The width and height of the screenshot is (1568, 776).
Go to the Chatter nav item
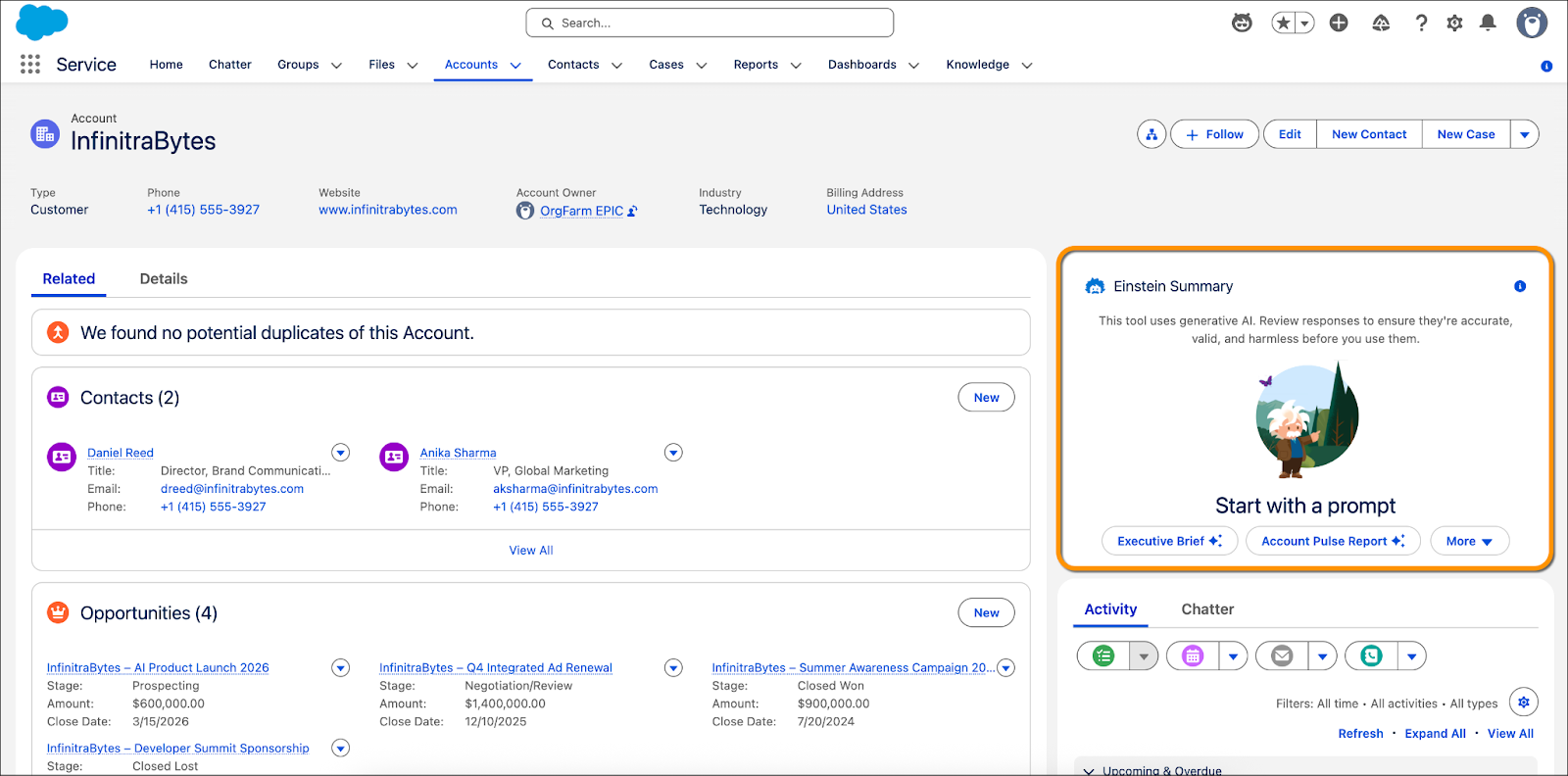pyautogui.click(x=230, y=65)
